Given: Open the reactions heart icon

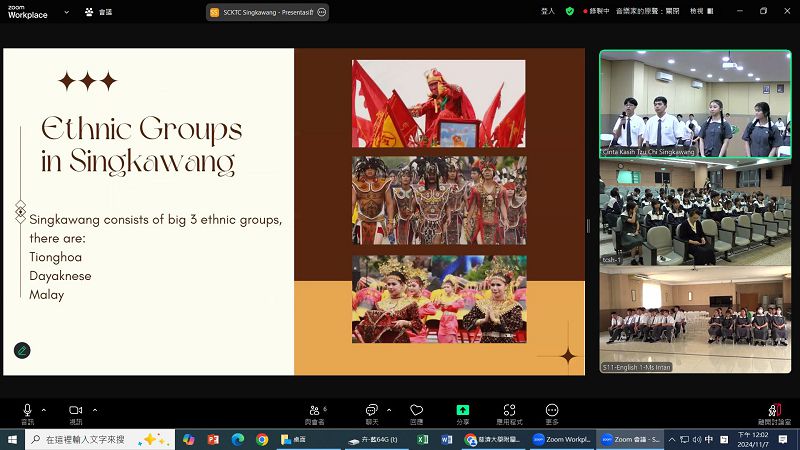Looking at the screenshot, I should tap(417, 411).
